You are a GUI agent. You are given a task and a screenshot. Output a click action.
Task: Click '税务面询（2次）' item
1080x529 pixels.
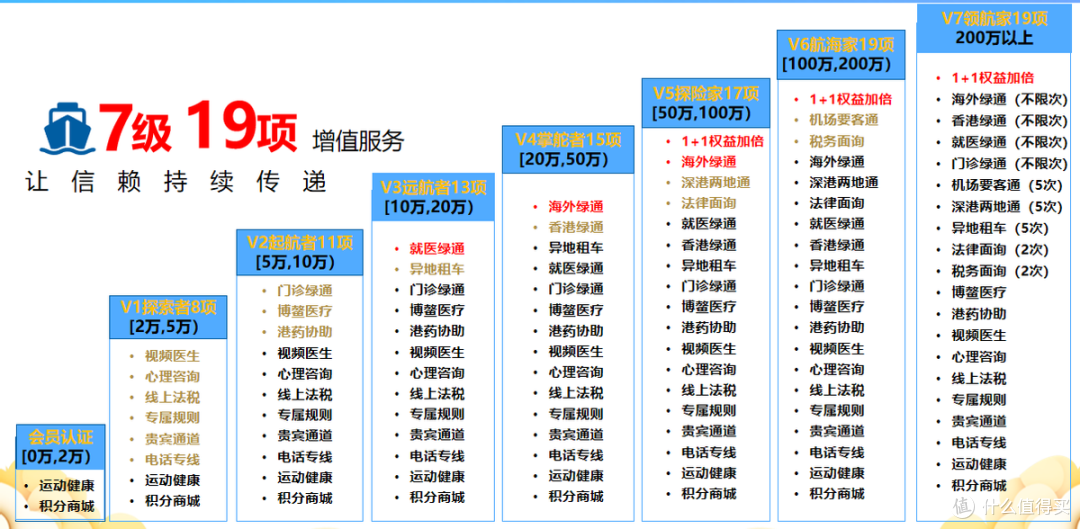coord(999,271)
